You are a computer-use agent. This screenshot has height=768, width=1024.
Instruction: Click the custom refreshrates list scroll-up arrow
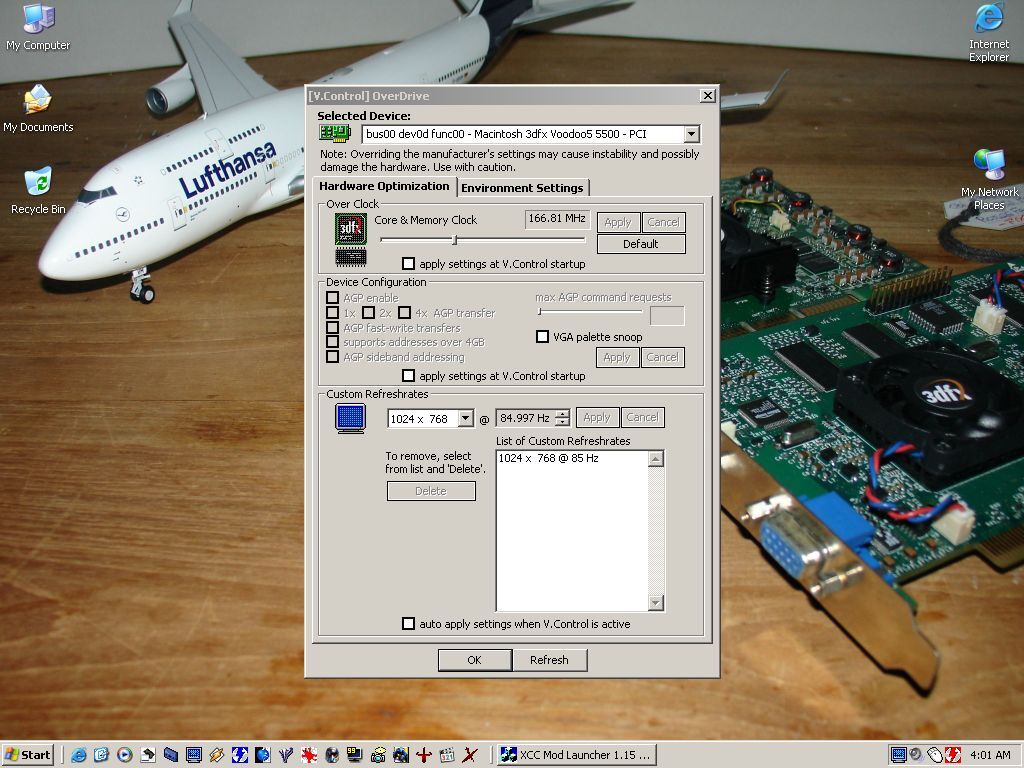[x=656, y=458]
